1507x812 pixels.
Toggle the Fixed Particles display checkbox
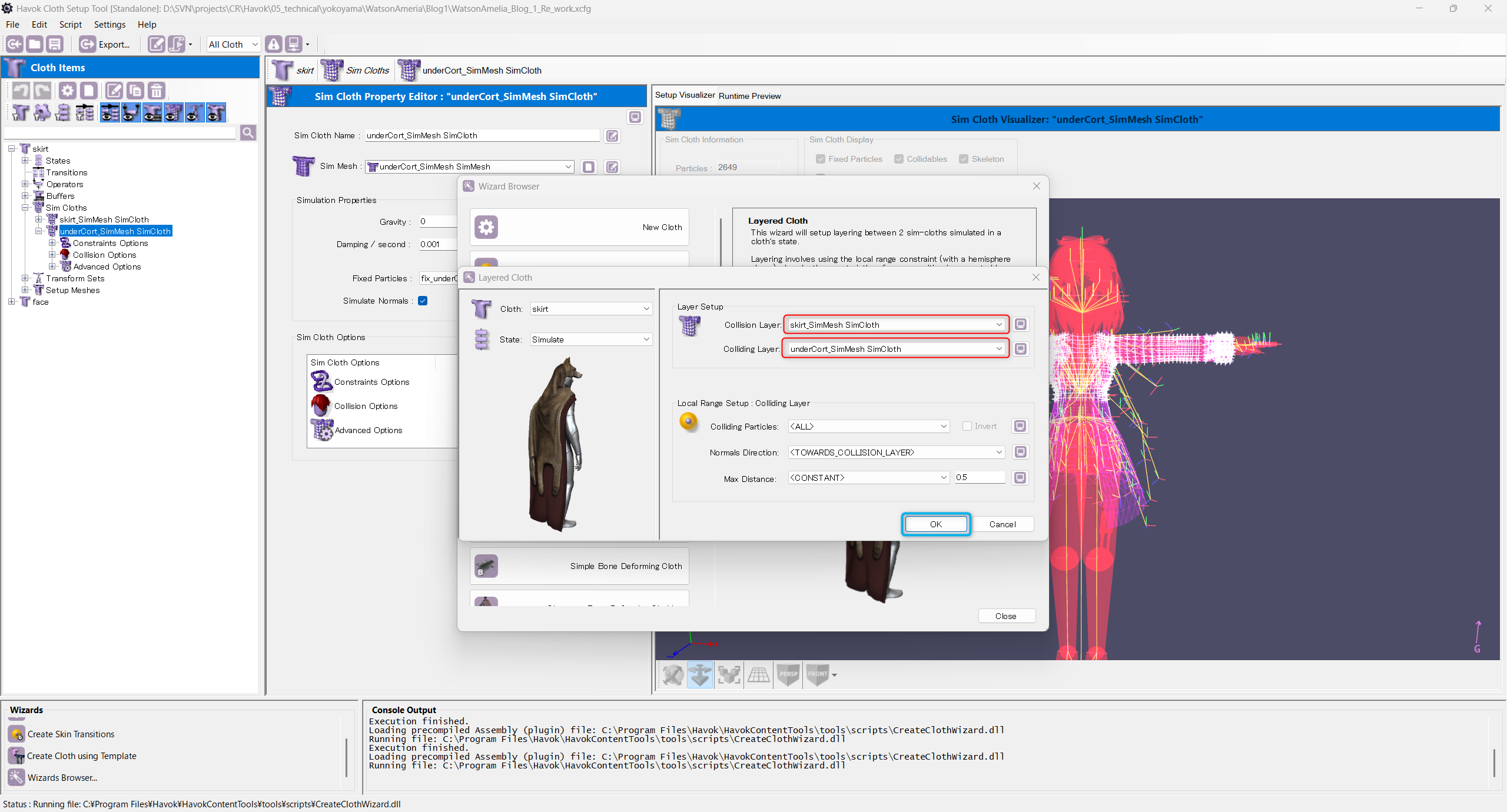821,159
